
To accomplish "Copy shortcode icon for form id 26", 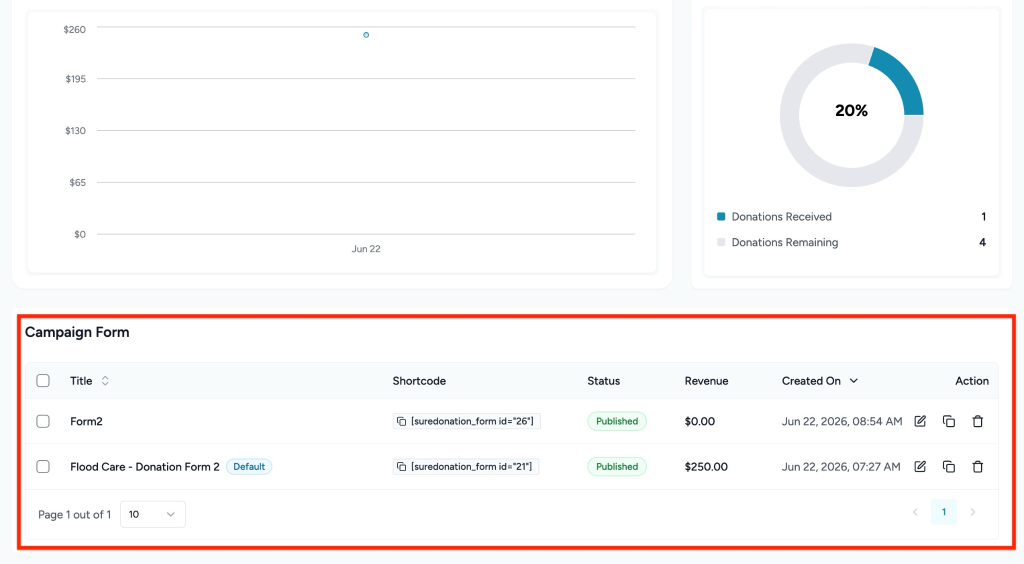I will point(402,422).
